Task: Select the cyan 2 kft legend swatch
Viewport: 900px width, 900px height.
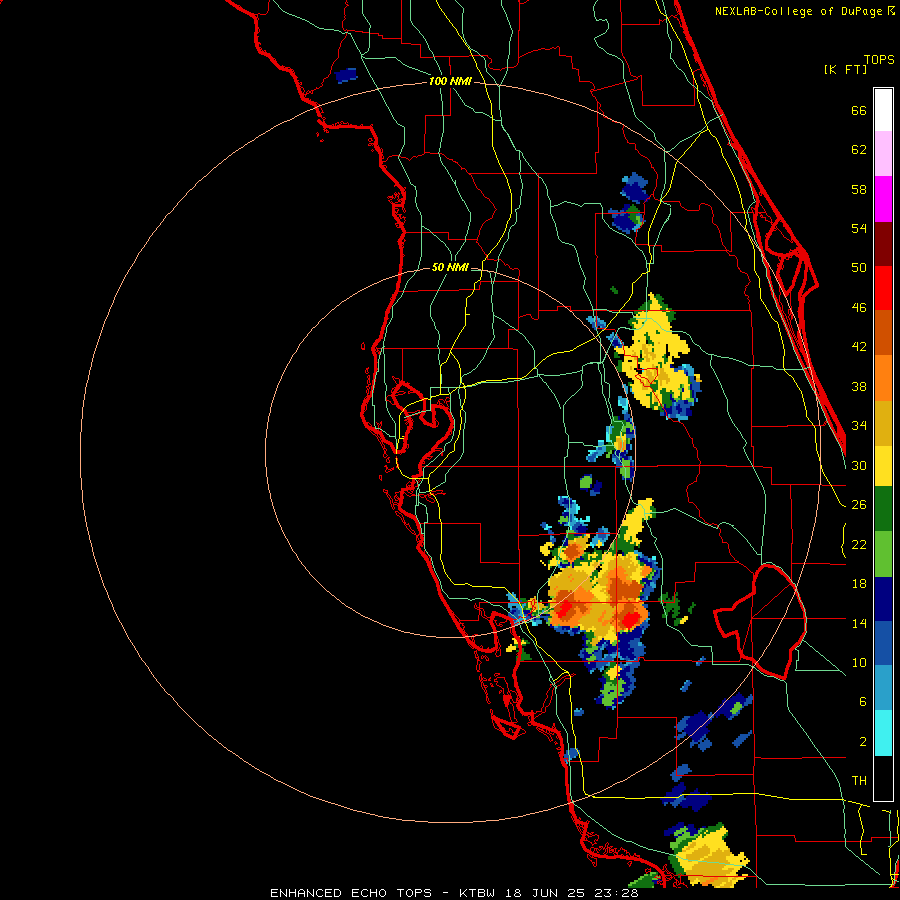Action: tap(883, 733)
